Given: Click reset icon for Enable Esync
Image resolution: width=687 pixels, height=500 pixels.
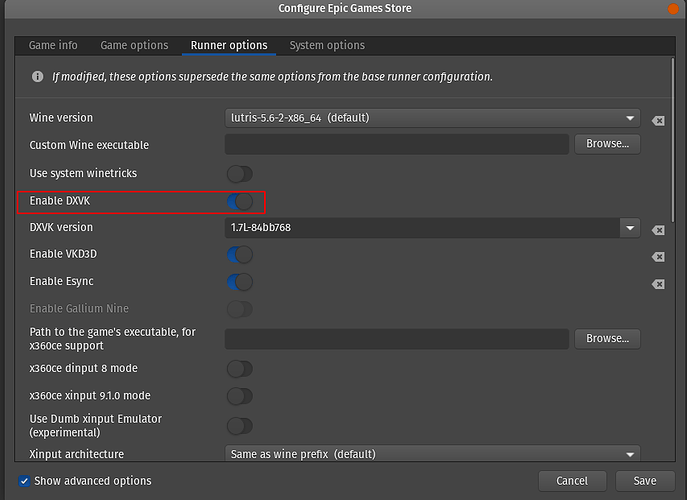Looking at the screenshot, I should (x=658, y=284).
